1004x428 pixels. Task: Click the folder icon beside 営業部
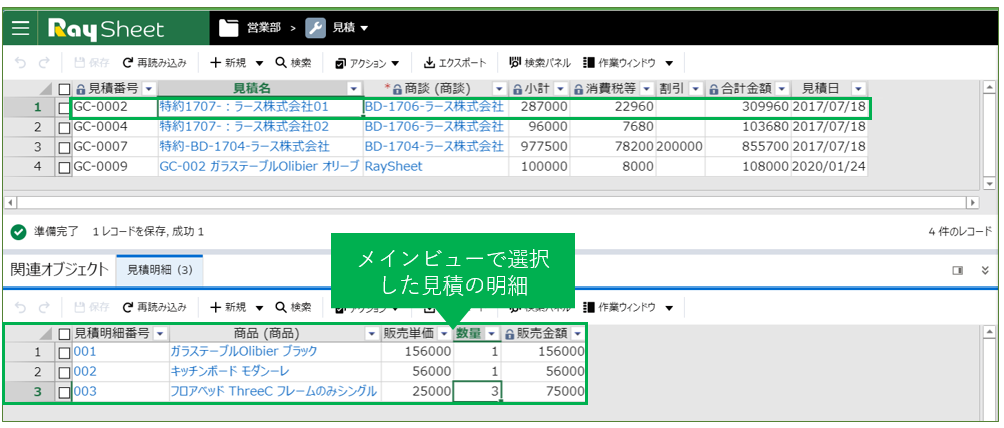point(229,28)
